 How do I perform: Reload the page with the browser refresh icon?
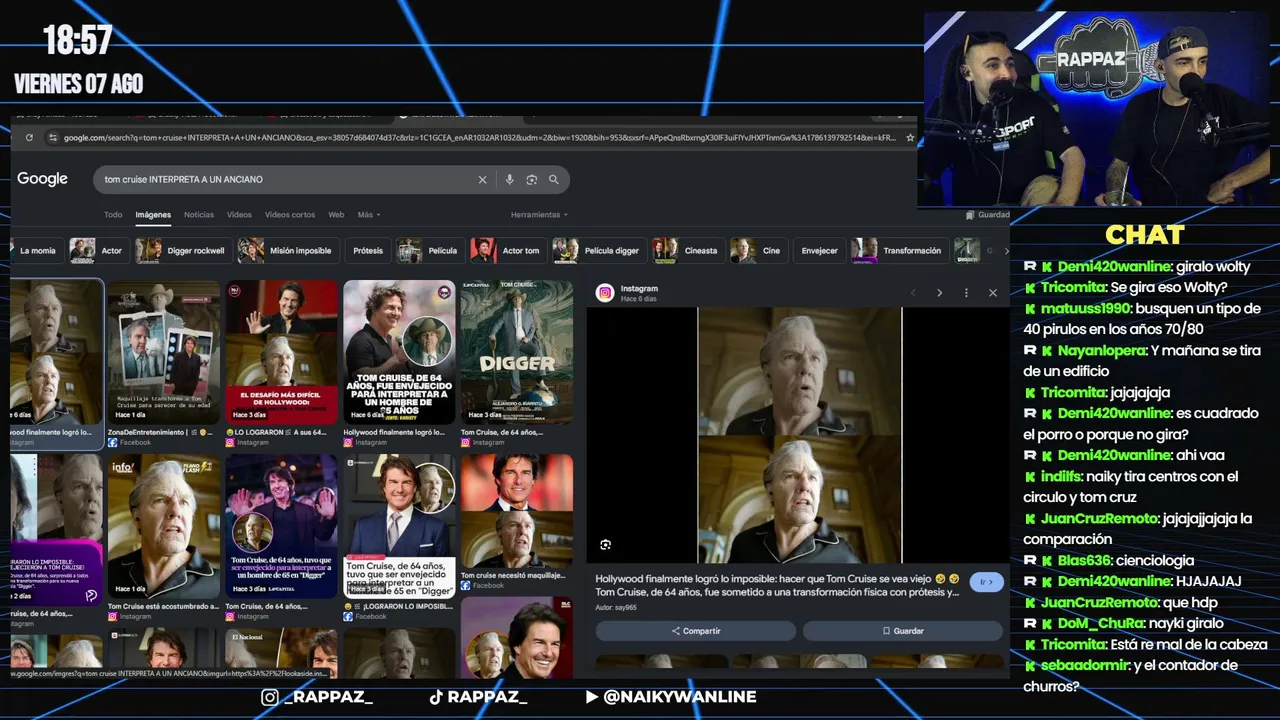29,138
